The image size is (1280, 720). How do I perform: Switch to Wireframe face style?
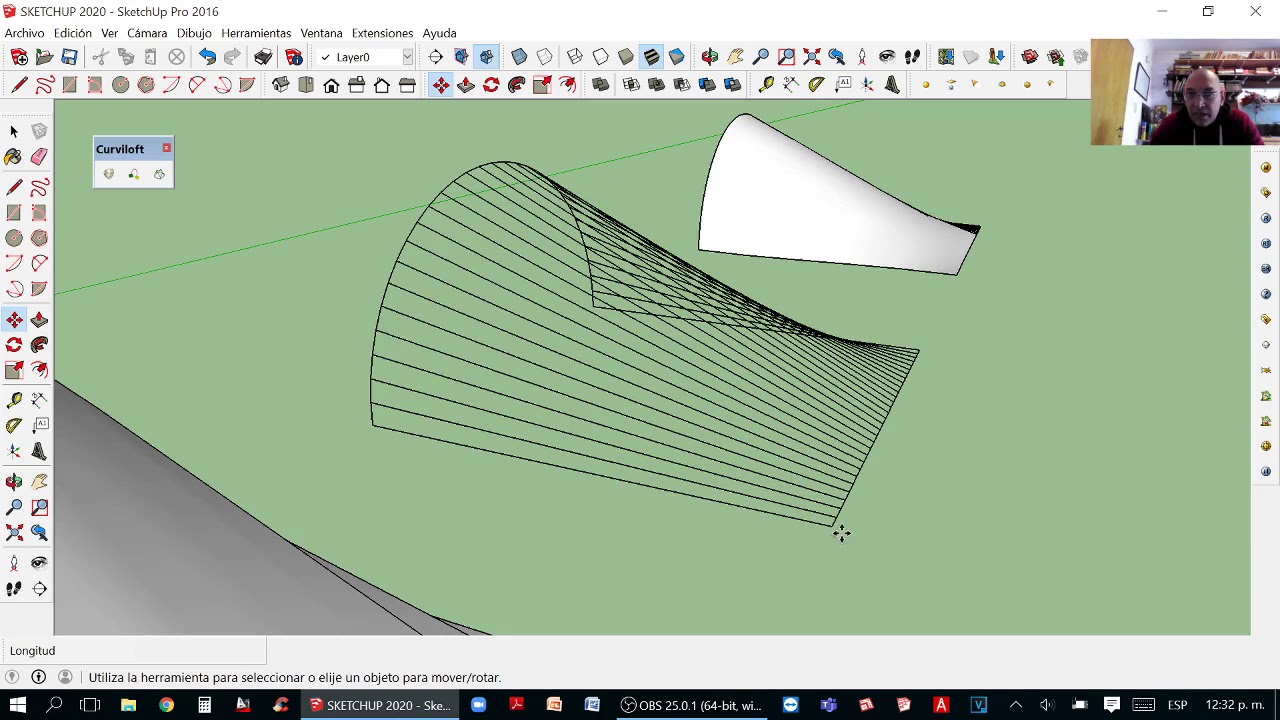click(575, 57)
